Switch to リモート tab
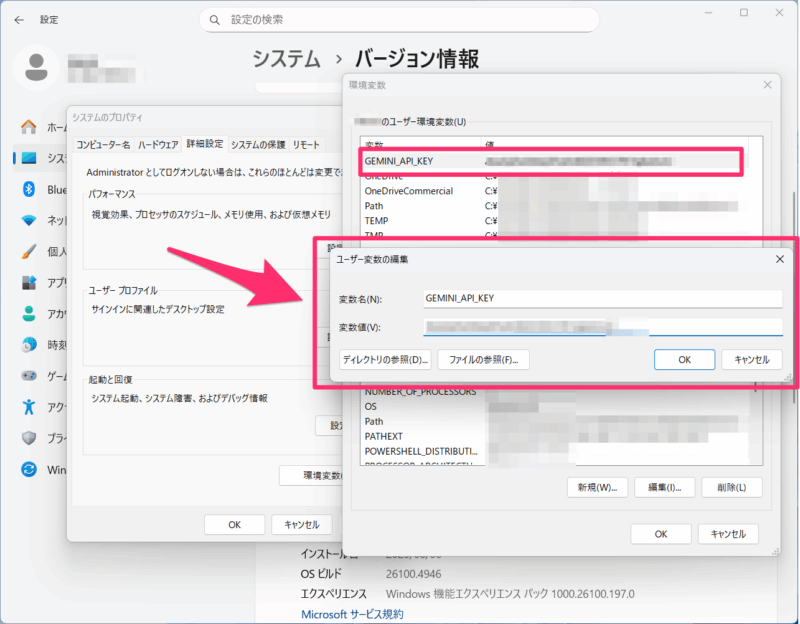 [306, 145]
